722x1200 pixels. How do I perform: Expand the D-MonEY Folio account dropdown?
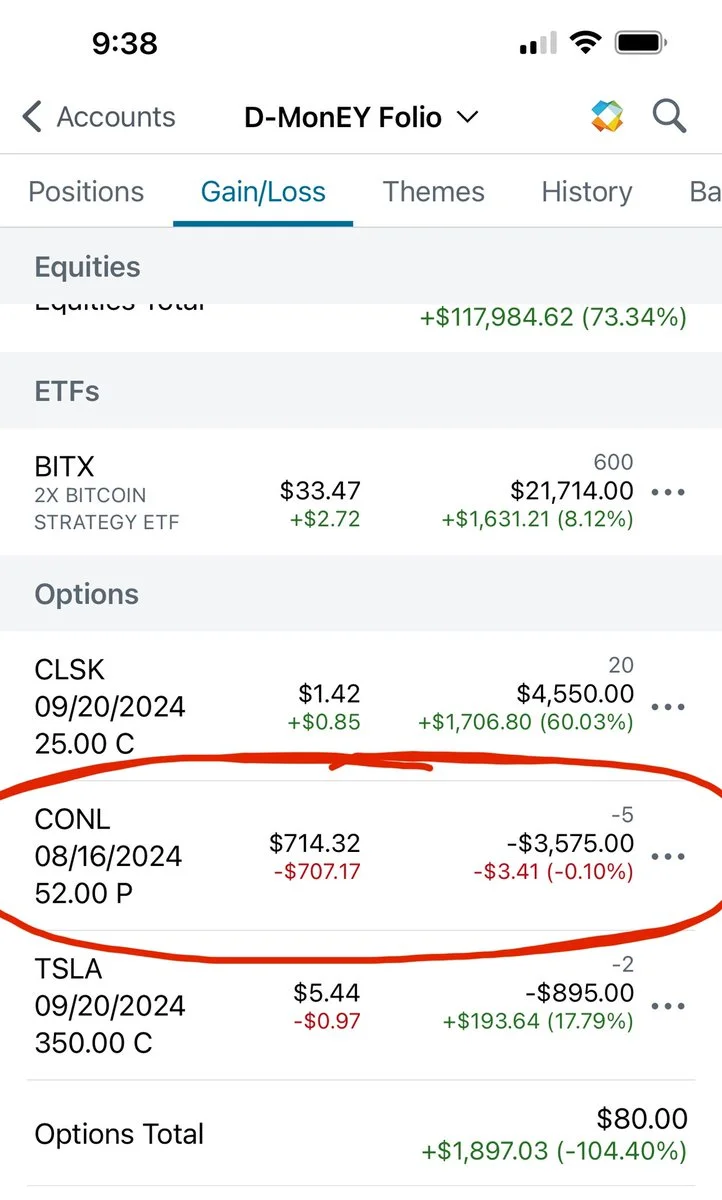click(x=361, y=117)
